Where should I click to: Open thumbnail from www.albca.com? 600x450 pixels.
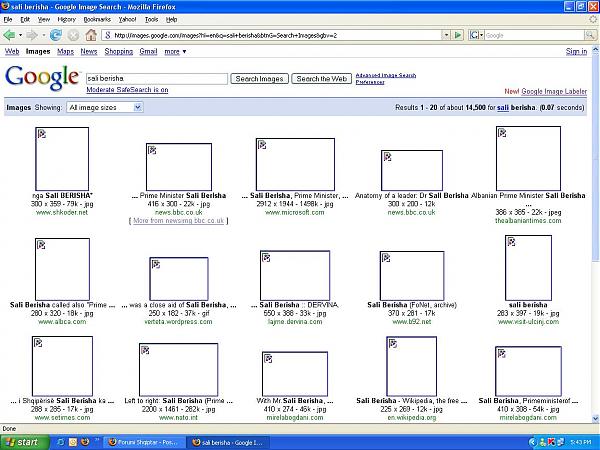[62, 269]
